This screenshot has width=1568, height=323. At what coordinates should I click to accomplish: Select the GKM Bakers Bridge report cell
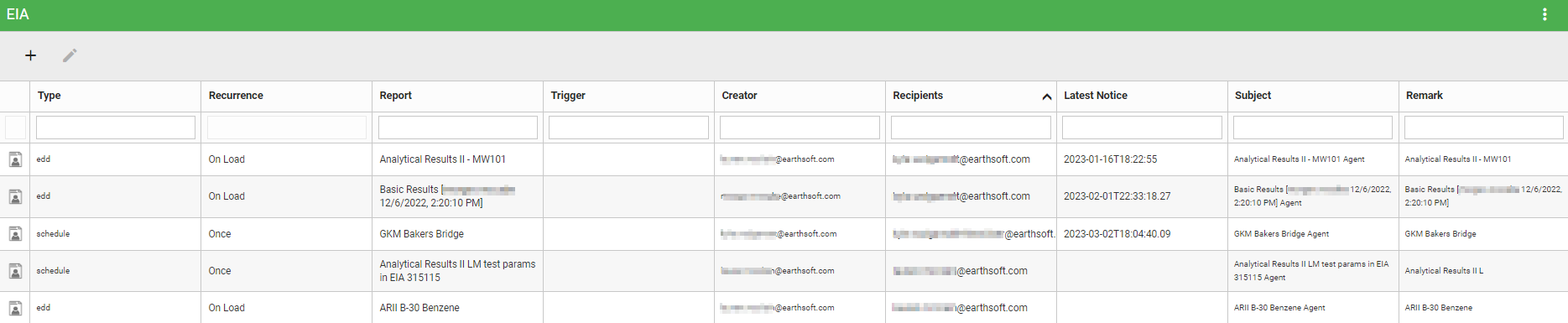(x=457, y=234)
